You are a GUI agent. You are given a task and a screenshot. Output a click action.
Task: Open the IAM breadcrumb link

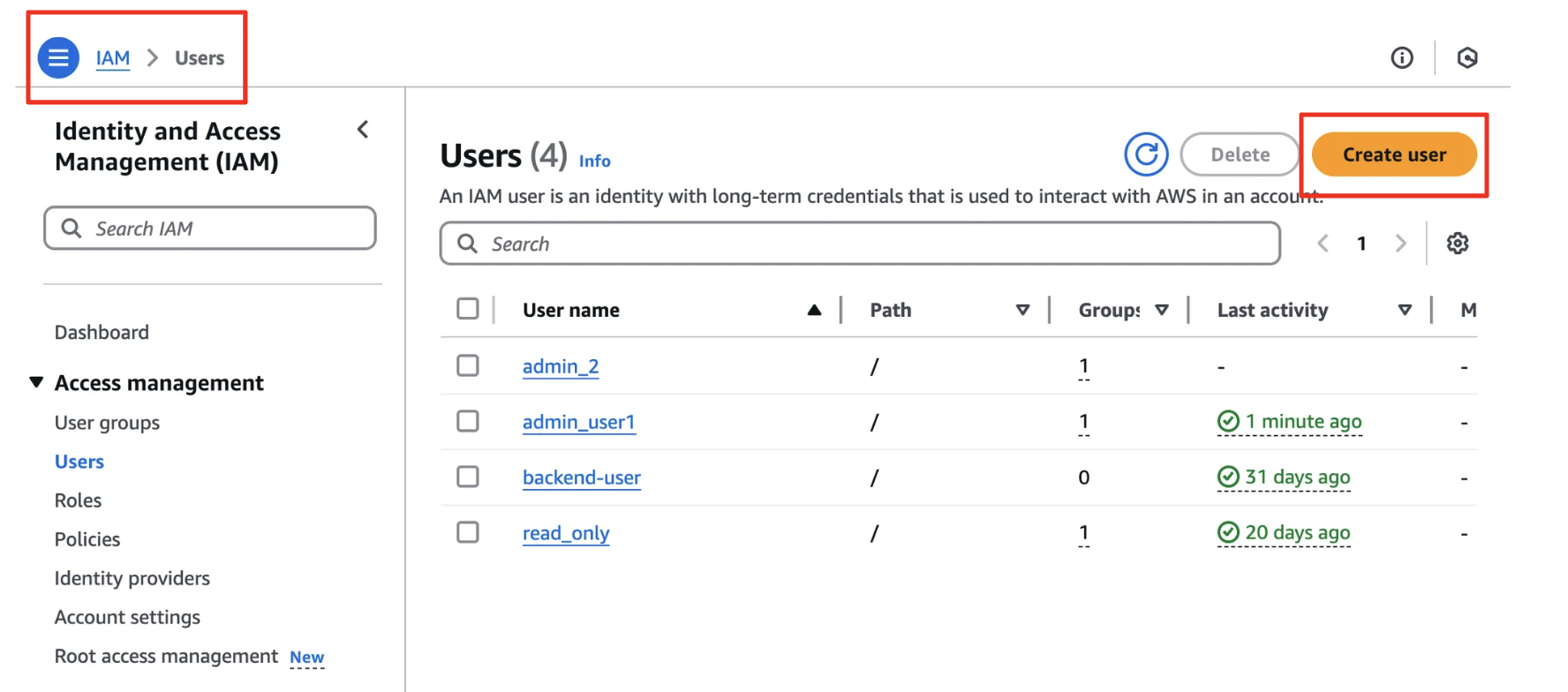tap(113, 58)
